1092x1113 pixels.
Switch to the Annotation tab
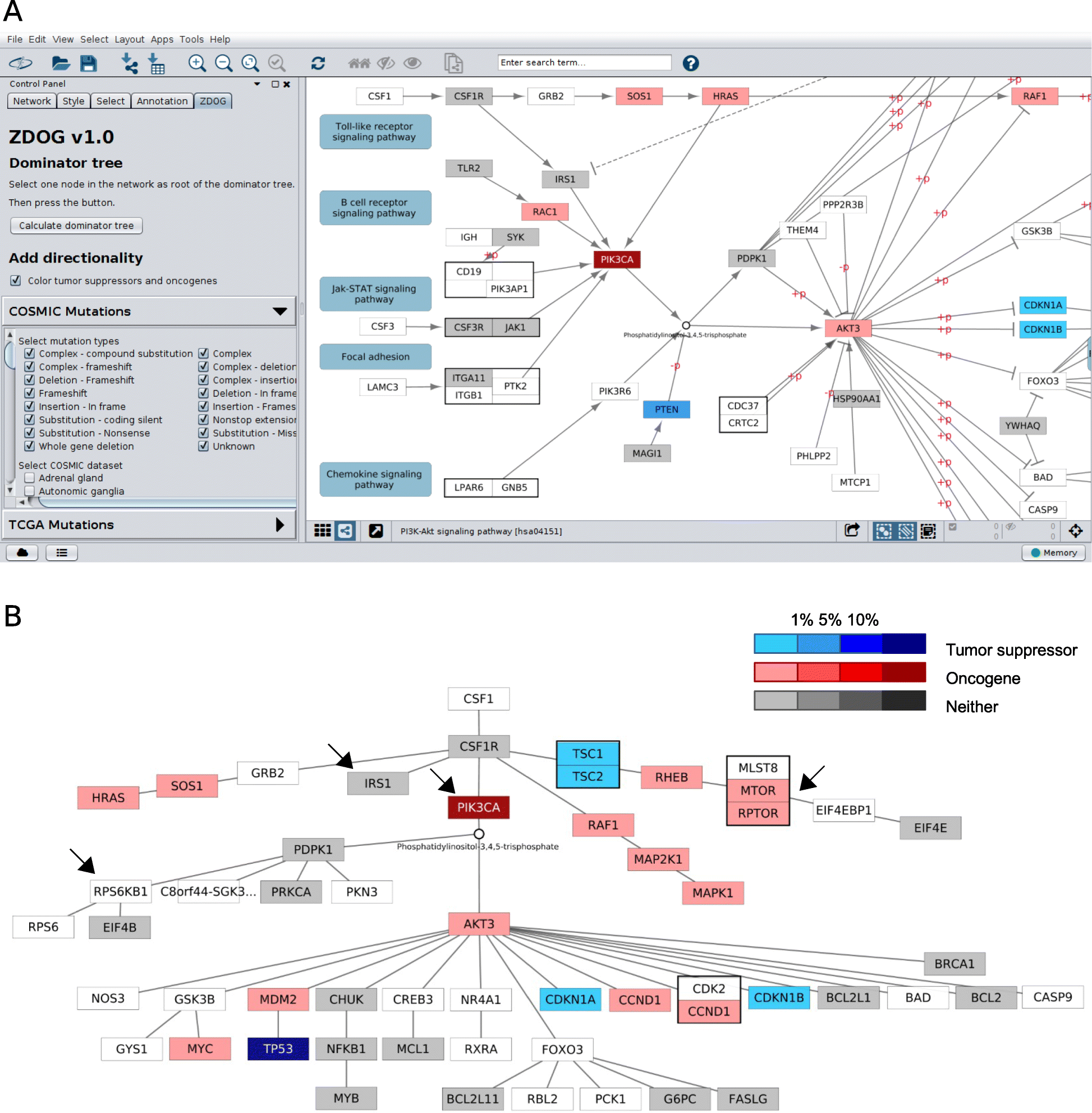tap(162, 101)
